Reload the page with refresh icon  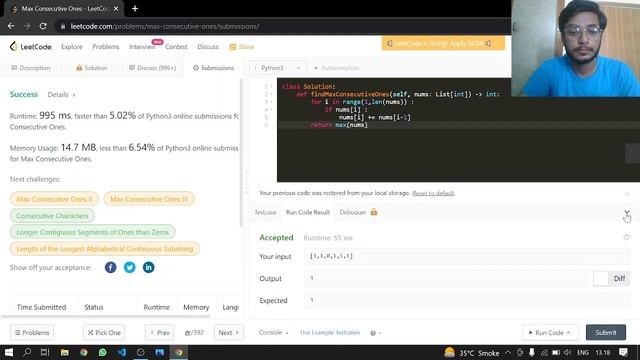coord(43,26)
